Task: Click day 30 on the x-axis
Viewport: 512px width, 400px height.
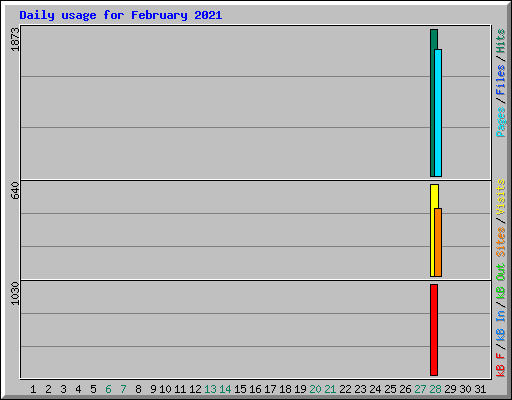Action: (465, 389)
